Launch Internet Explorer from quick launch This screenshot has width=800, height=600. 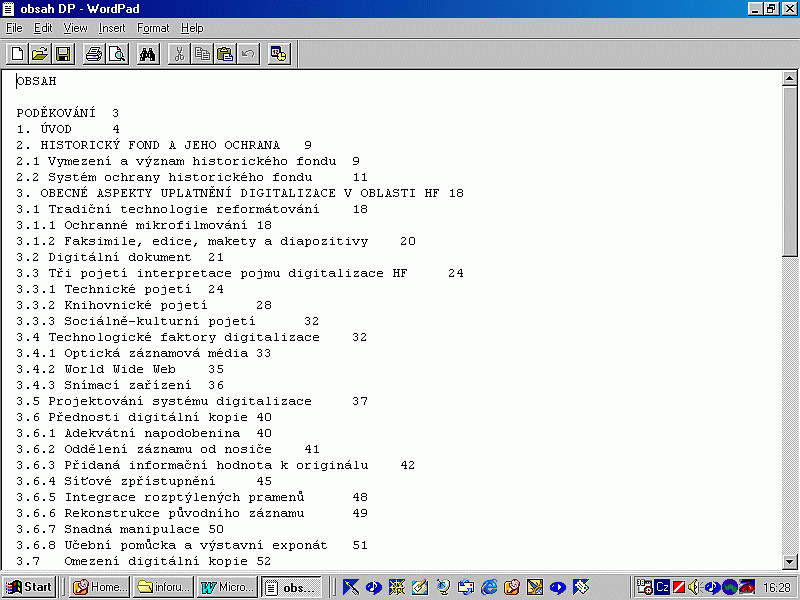click(489, 587)
